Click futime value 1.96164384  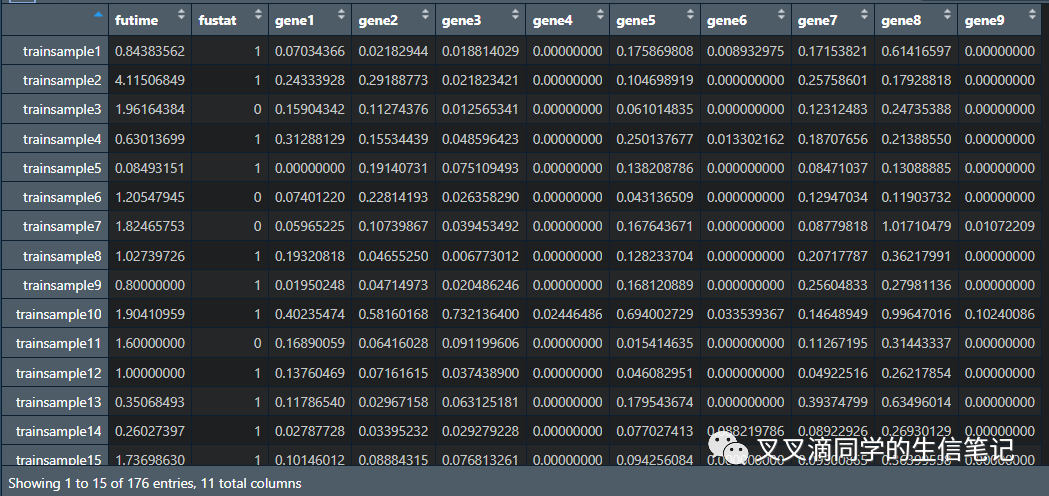[150, 110]
